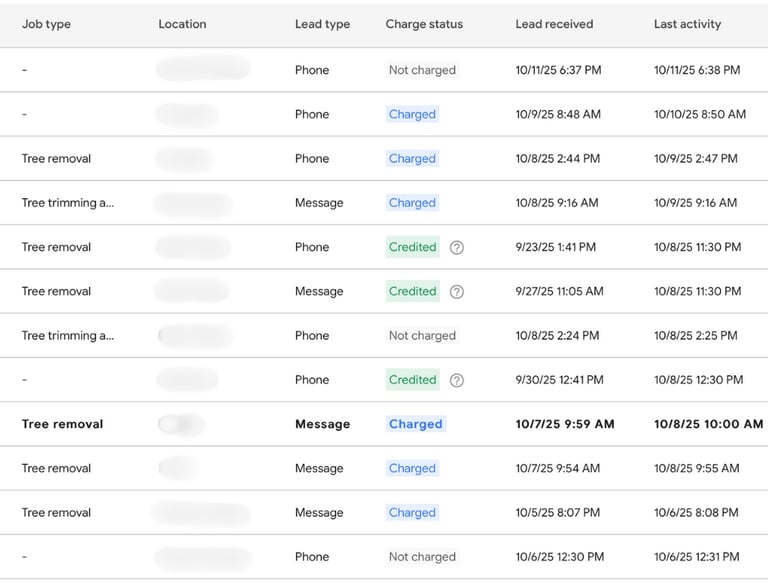Image resolution: width=768 pixels, height=583 pixels.
Task: Click Charged badge on 10/5/25 8:07 PM lead
Action: [x=412, y=513]
